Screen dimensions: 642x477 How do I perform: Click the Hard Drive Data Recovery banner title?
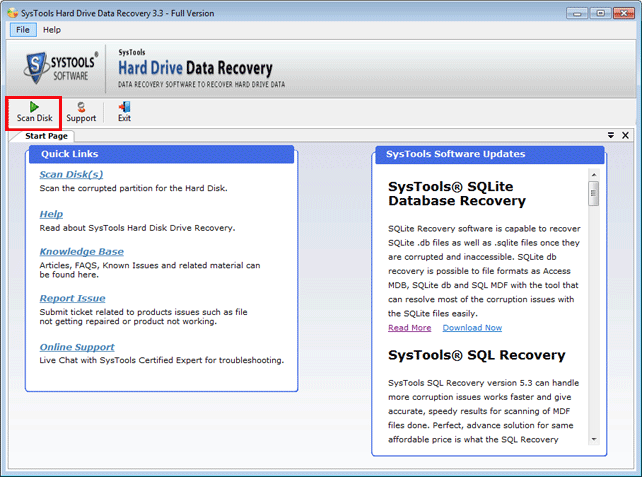pos(195,68)
